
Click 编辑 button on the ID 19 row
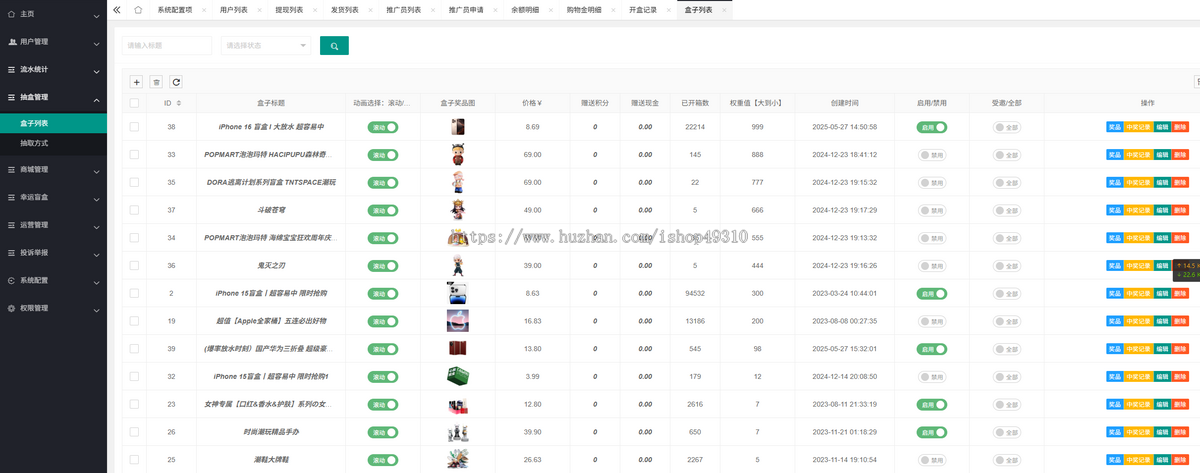(1162, 321)
